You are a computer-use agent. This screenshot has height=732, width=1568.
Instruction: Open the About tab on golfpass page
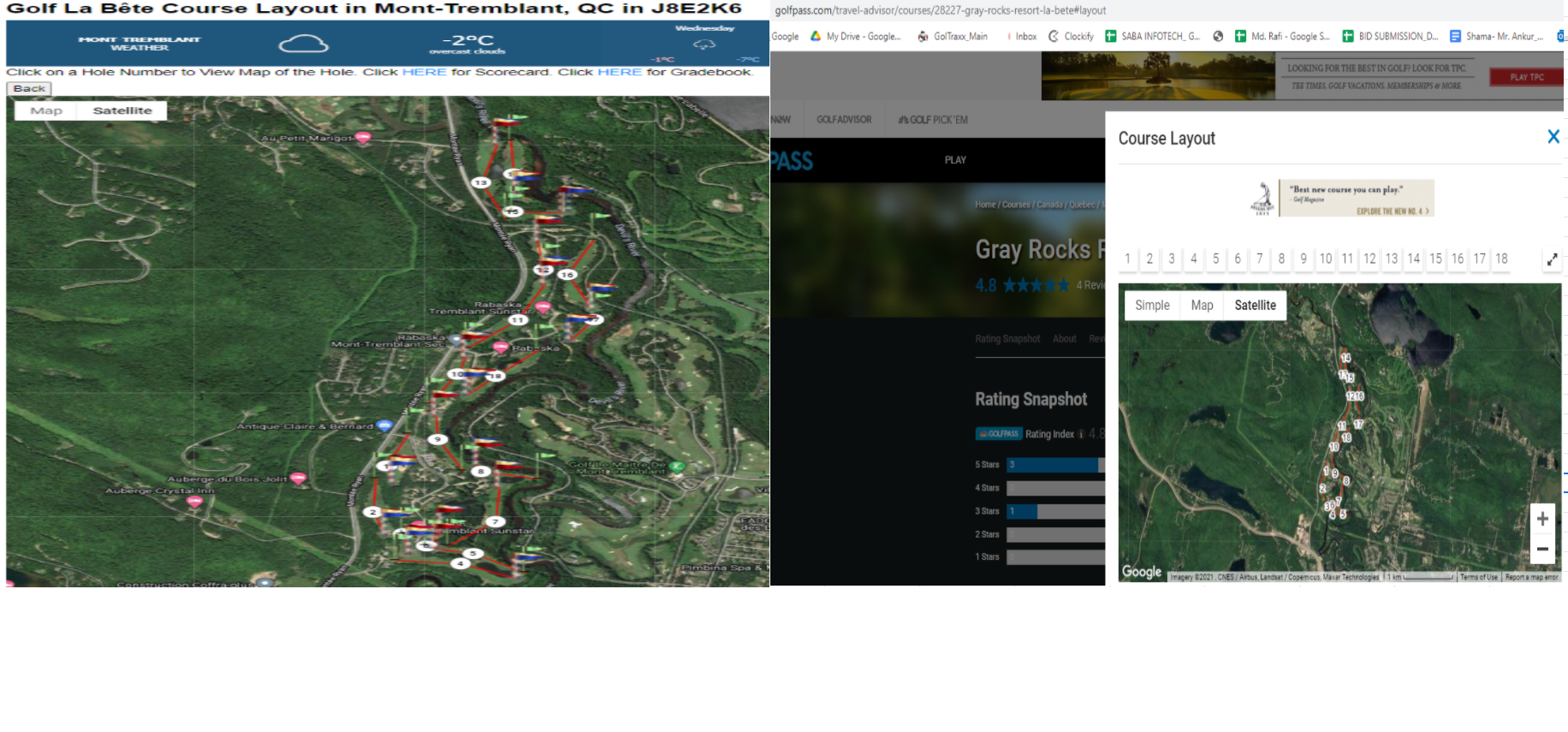1065,339
